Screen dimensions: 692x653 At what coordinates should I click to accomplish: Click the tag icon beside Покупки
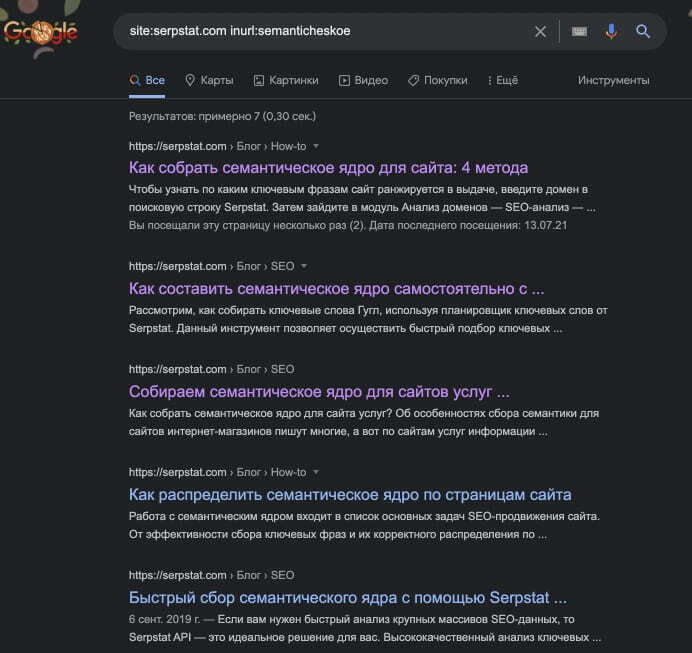pos(413,80)
